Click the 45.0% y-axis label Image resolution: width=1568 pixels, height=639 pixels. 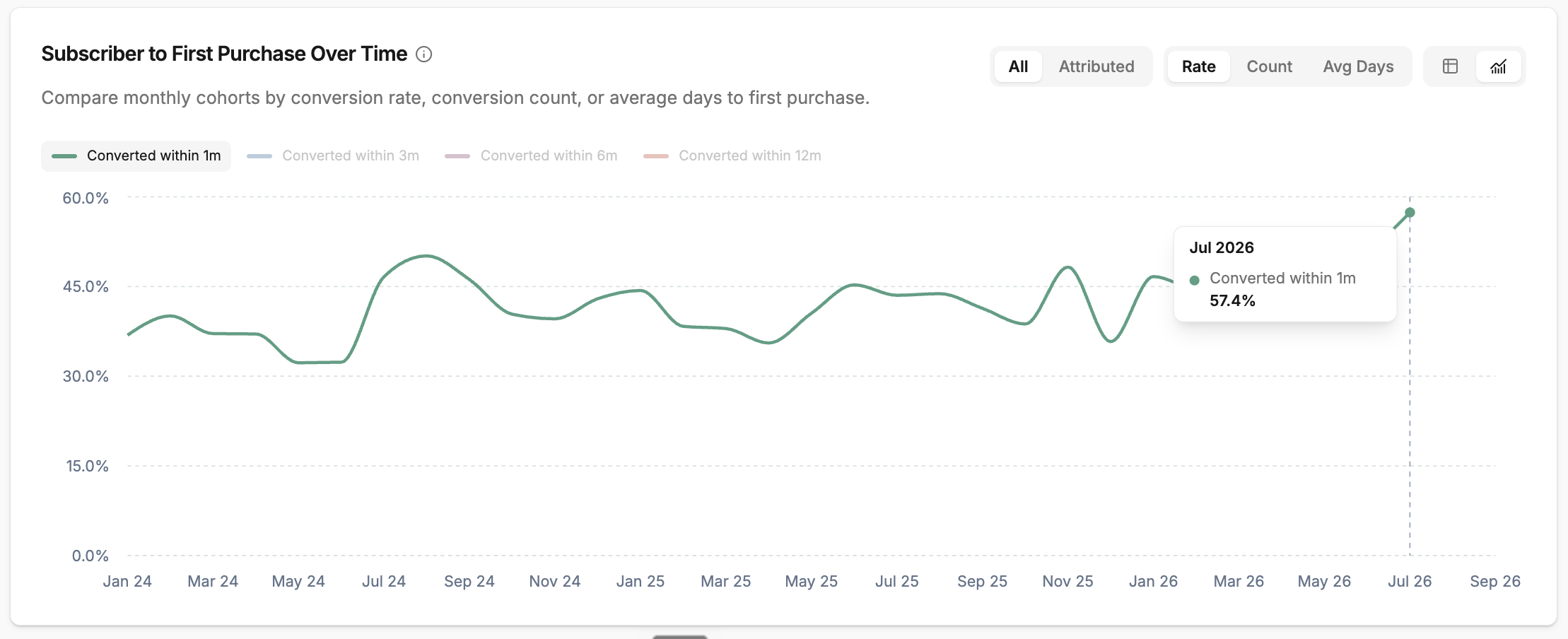pos(86,286)
